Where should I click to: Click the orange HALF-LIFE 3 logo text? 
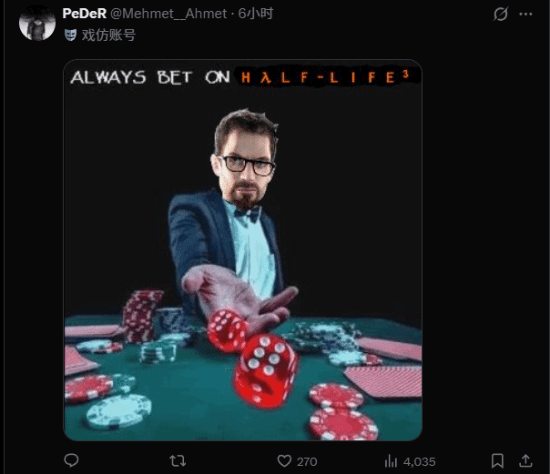(326, 77)
